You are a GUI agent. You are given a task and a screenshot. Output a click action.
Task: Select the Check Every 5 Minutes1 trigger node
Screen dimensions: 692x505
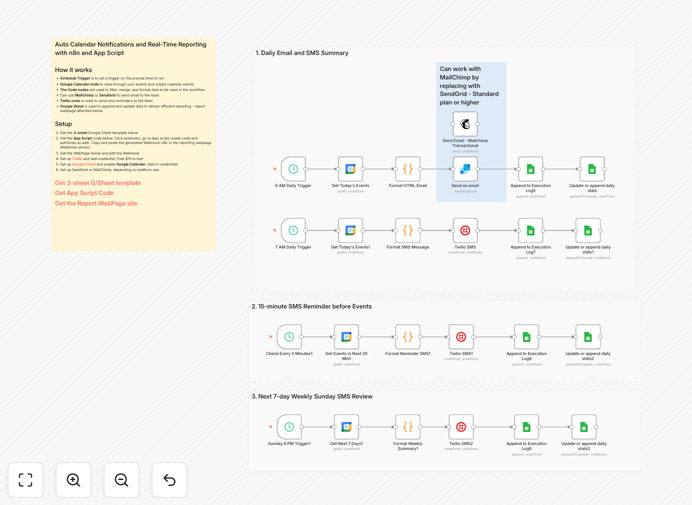pos(289,337)
